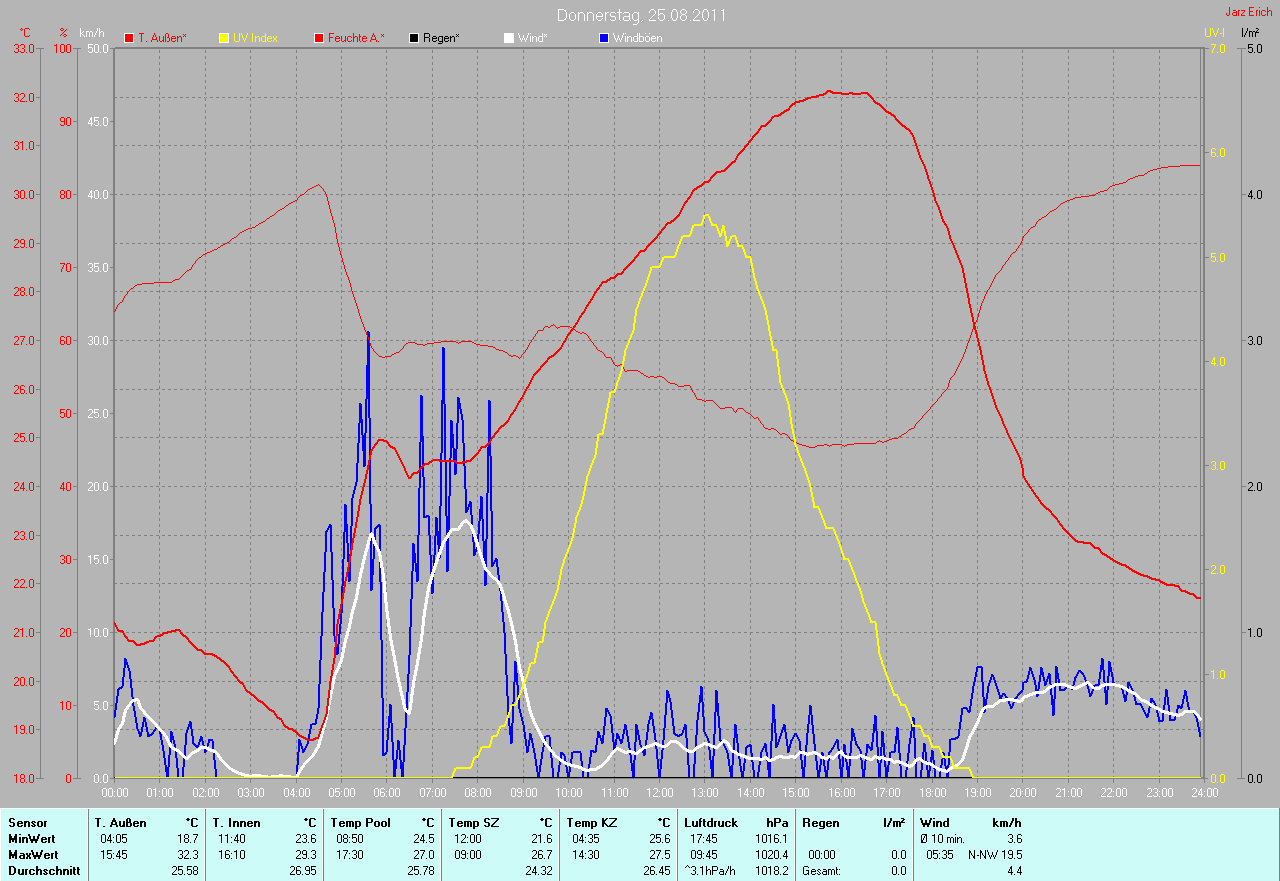Click the "N-NW 19.5" wind gust value
1280x881 pixels.
click(995, 855)
